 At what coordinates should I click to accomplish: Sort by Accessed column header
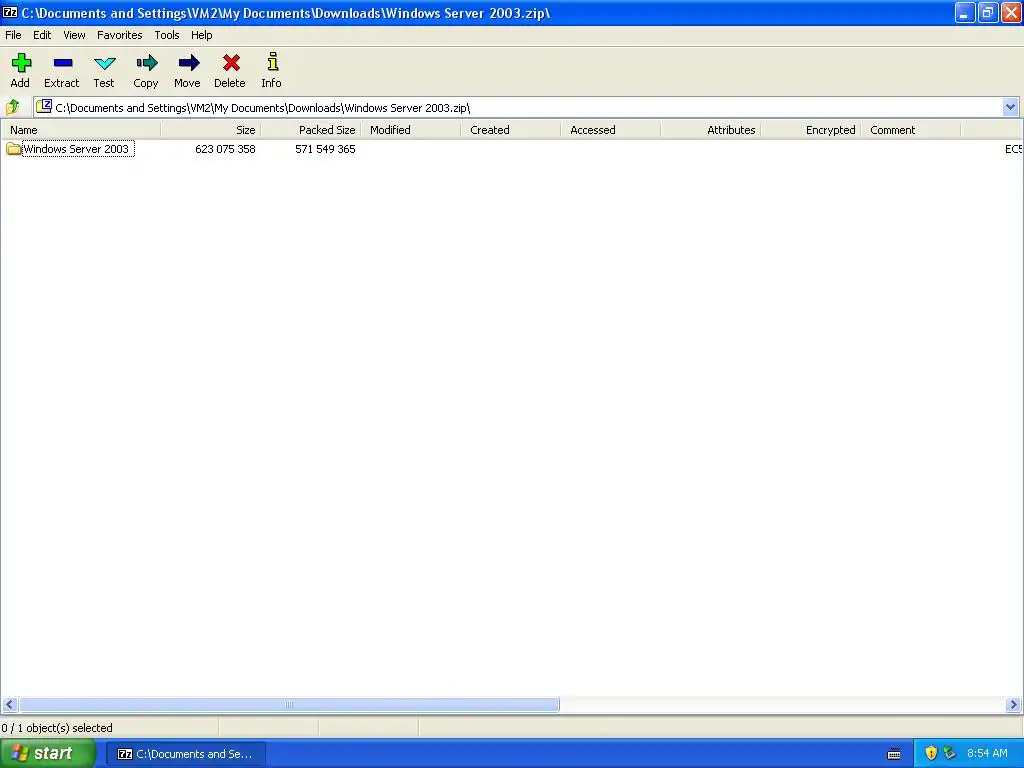pyautogui.click(x=610, y=130)
